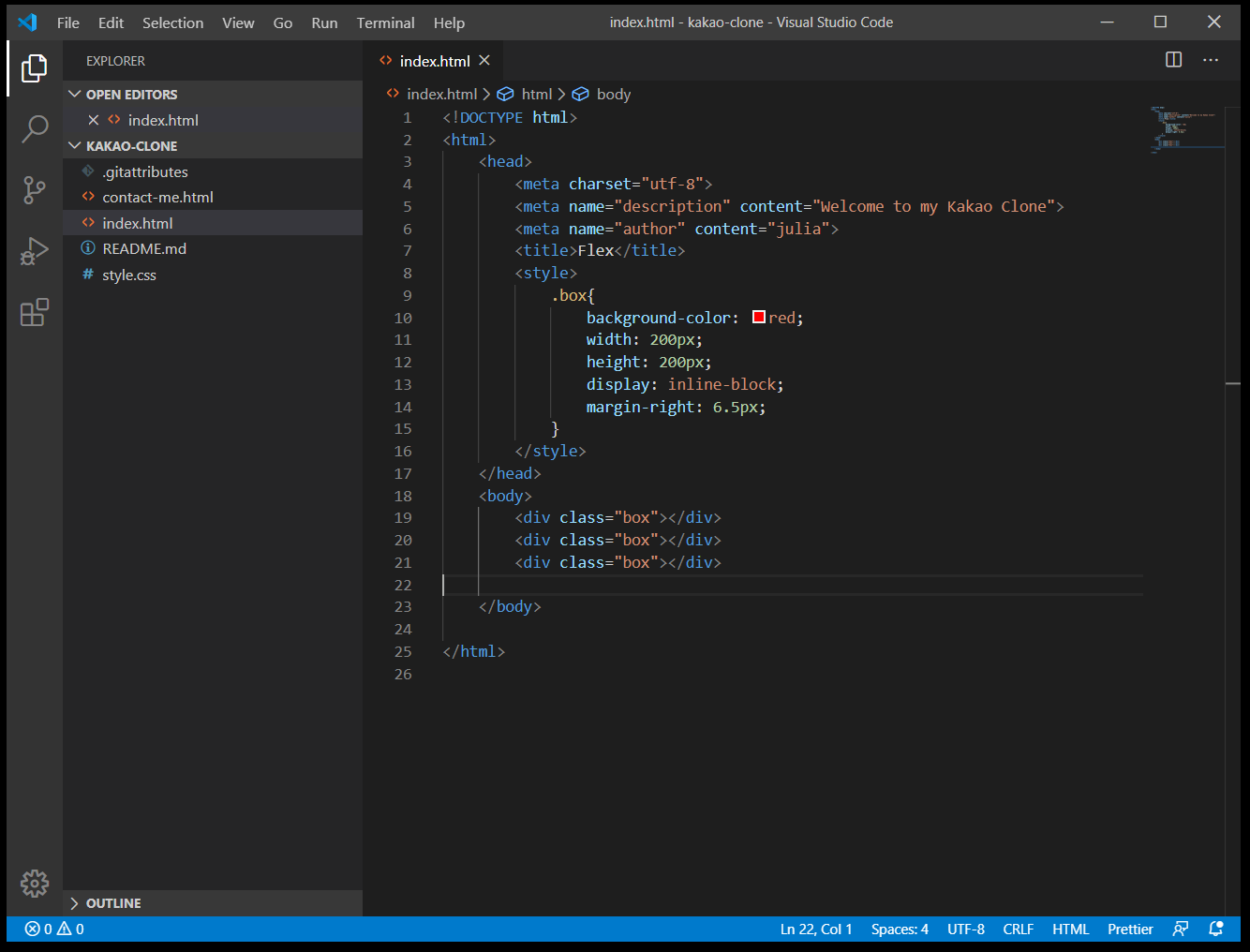Open the Help menu
Image resolution: width=1250 pixels, height=952 pixels.
tap(449, 22)
